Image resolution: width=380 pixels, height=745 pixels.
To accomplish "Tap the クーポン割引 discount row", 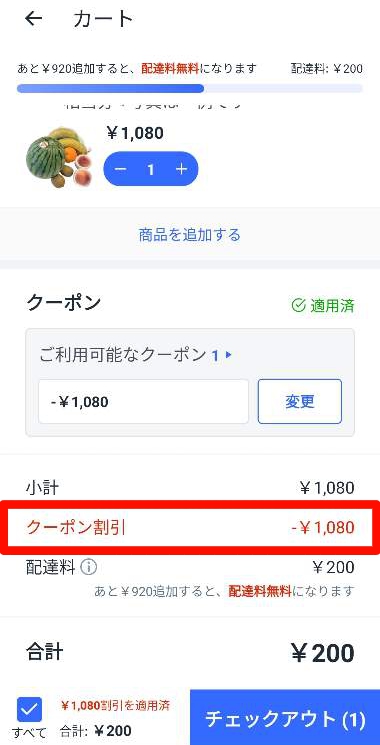I will click(190, 527).
